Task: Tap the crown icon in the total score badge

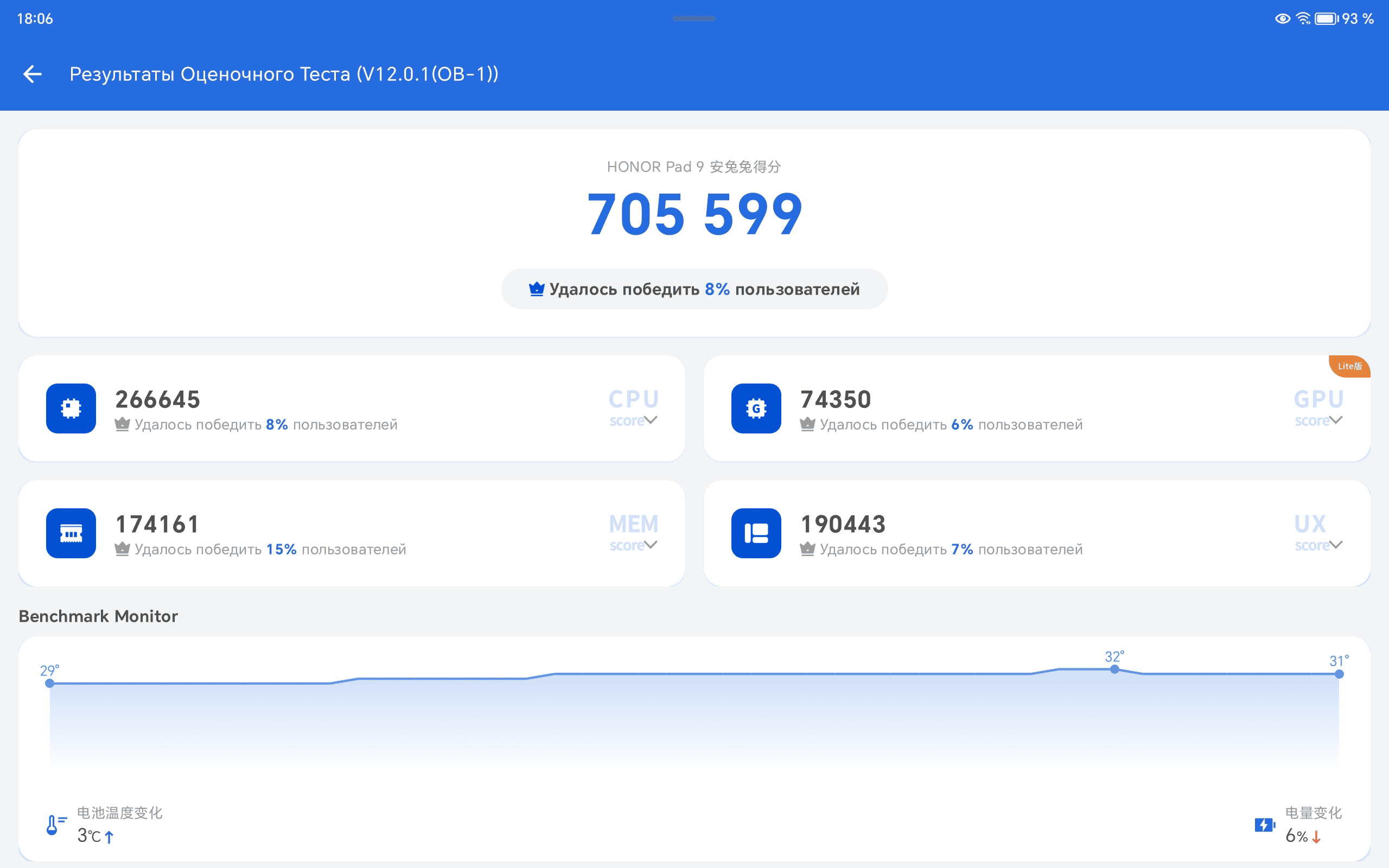Action: [x=537, y=289]
